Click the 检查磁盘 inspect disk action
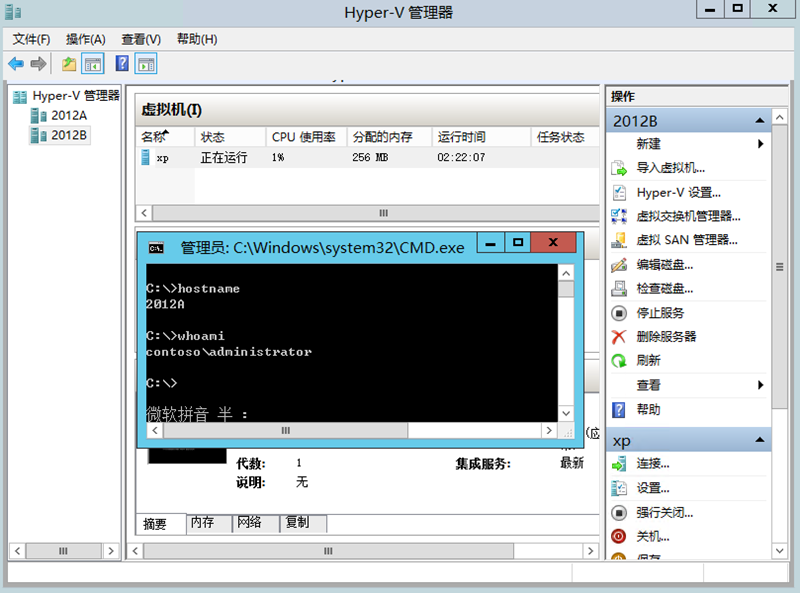Screen dimensions: 800x593 (664, 289)
